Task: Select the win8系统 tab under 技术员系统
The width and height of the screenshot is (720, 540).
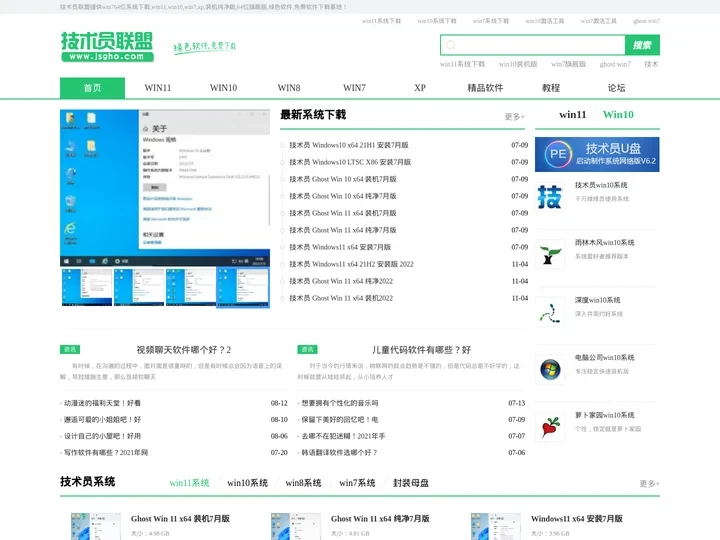Action: pos(303,483)
